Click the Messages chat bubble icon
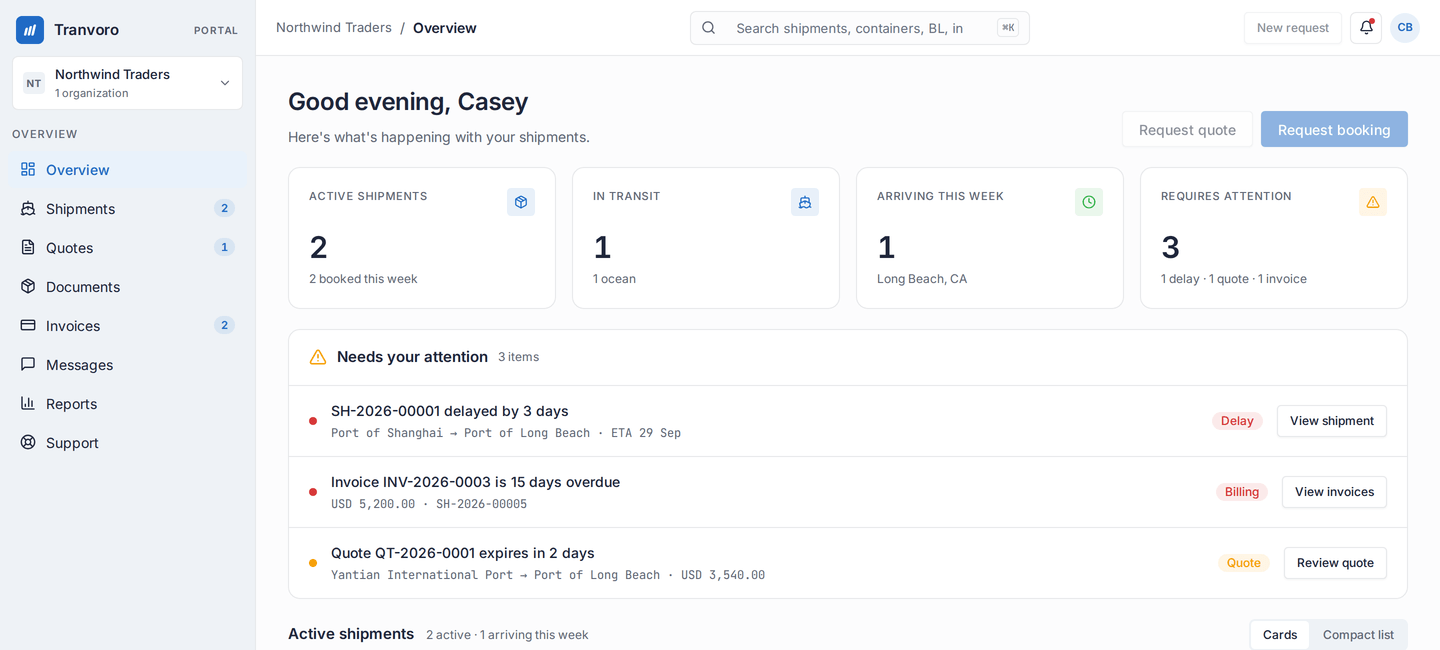The image size is (1440, 650). pos(28,364)
